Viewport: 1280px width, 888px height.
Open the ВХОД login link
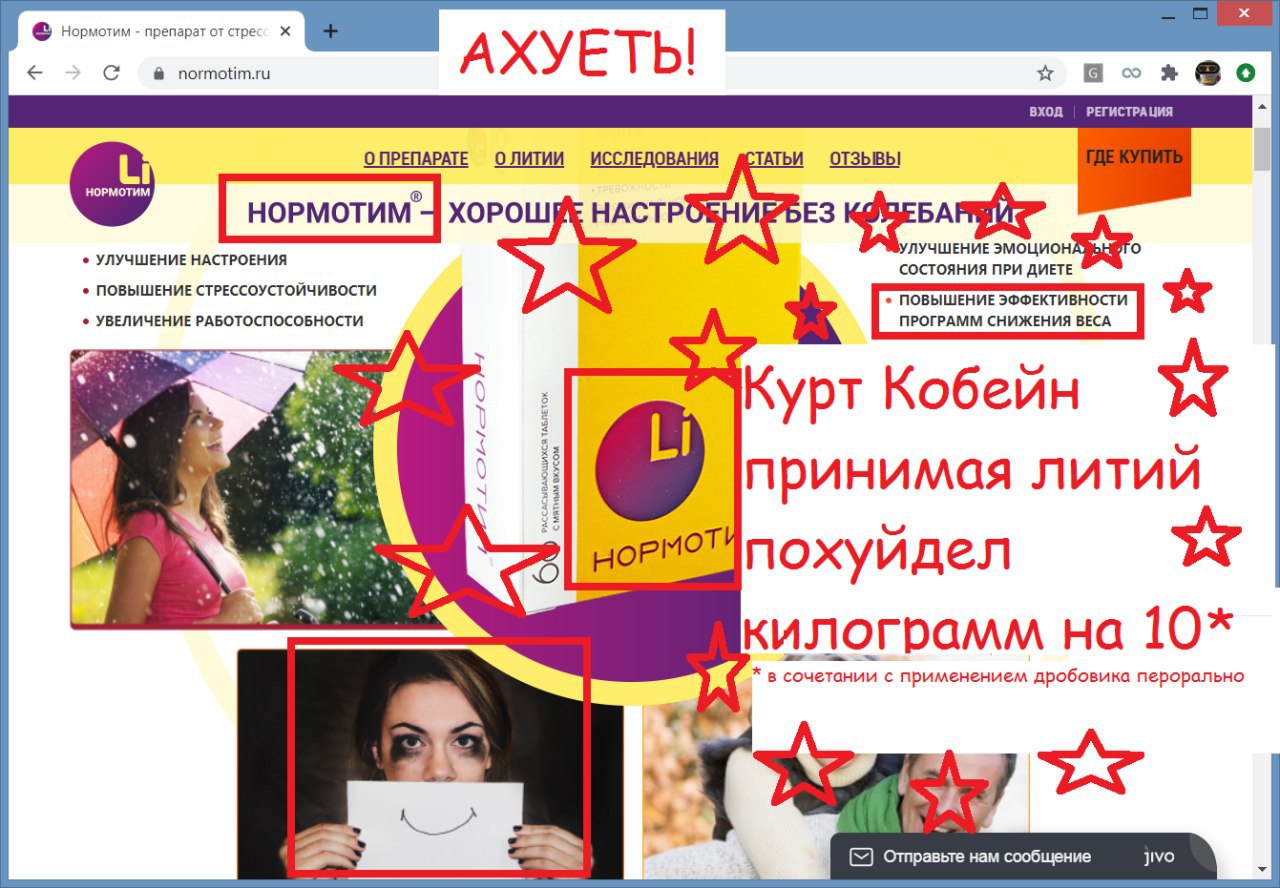tap(1046, 112)
